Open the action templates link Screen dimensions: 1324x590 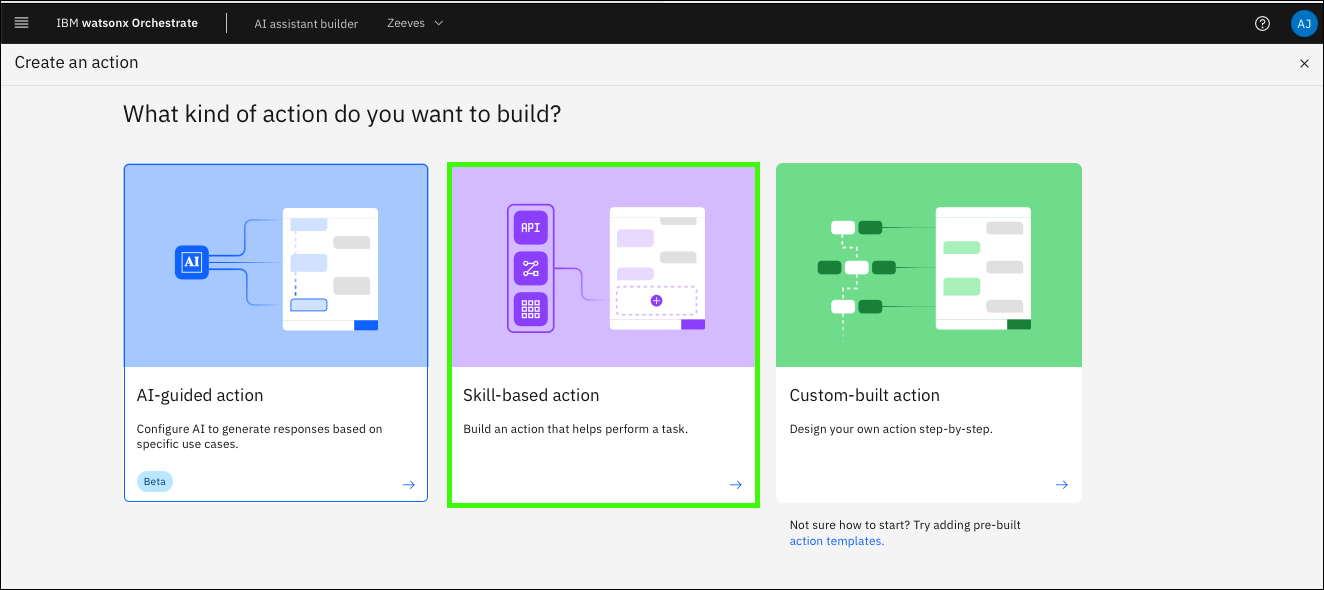point(836,541)
